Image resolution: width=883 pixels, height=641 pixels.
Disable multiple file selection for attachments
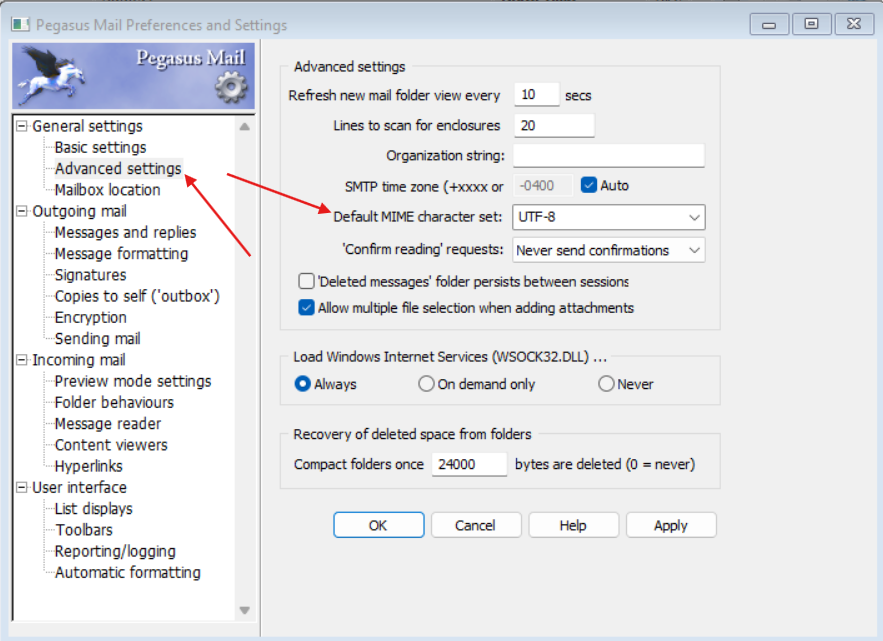point(307,308)
